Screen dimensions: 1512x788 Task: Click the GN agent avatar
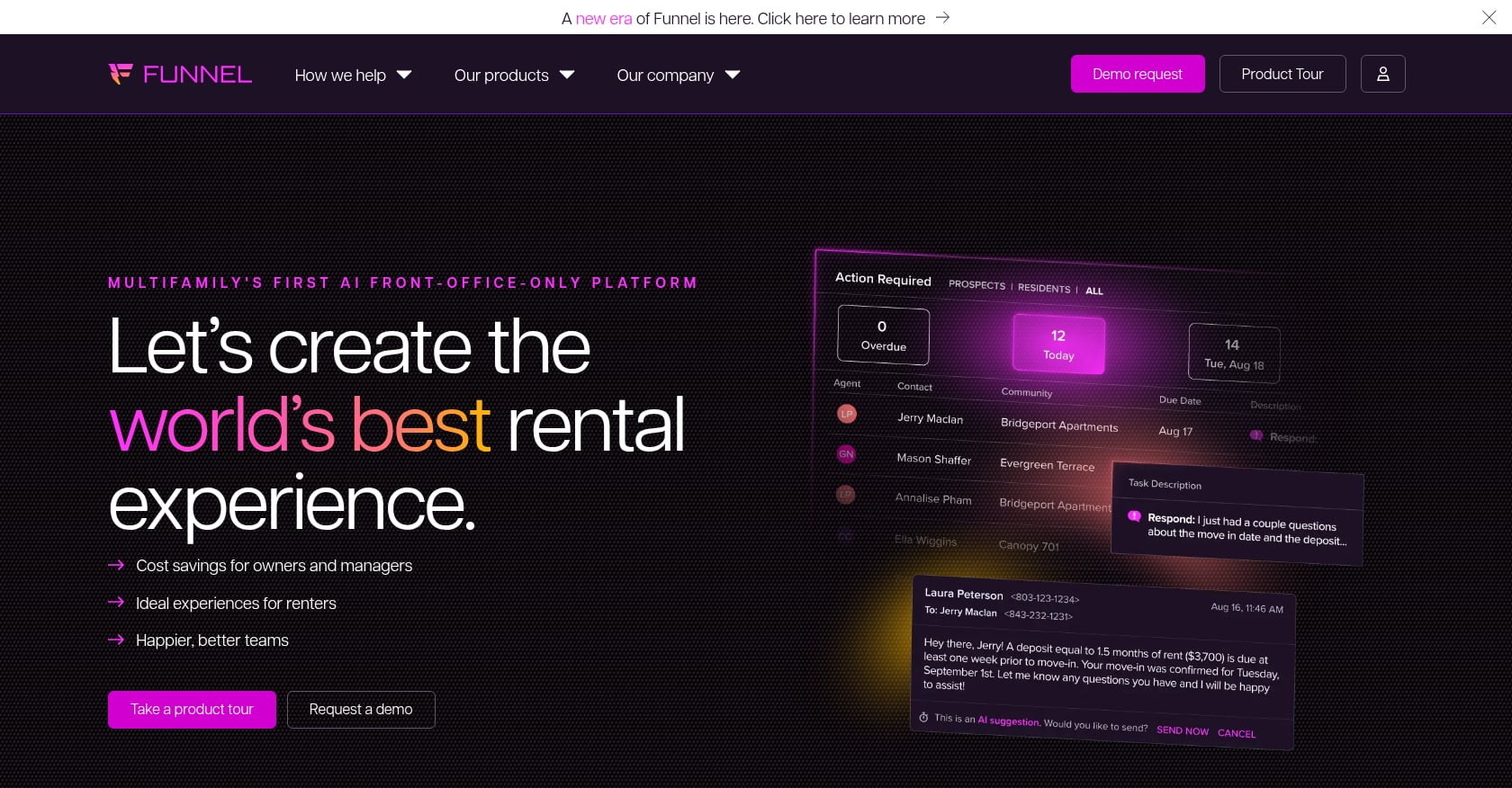[846, 454]
